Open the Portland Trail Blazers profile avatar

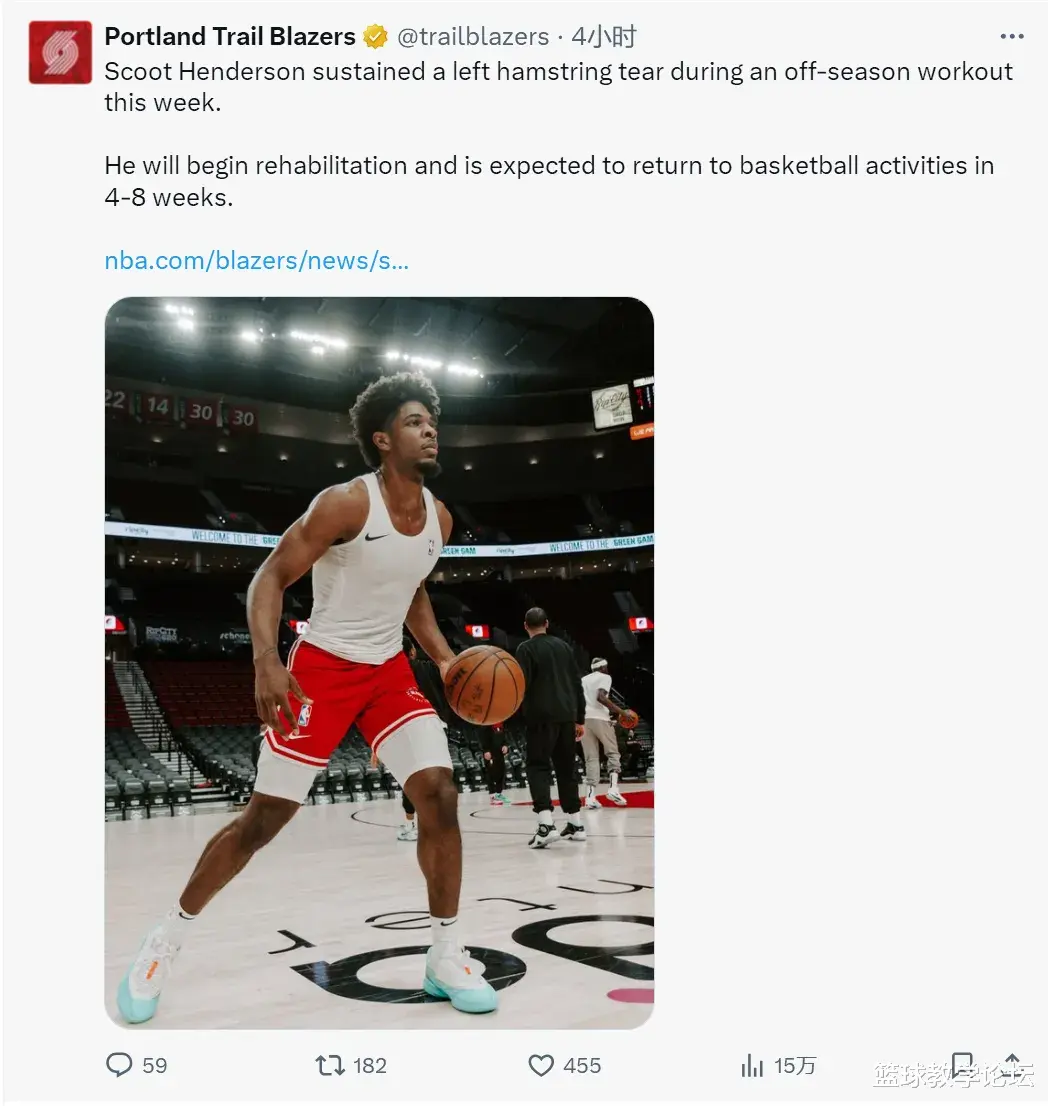[60, 52]
